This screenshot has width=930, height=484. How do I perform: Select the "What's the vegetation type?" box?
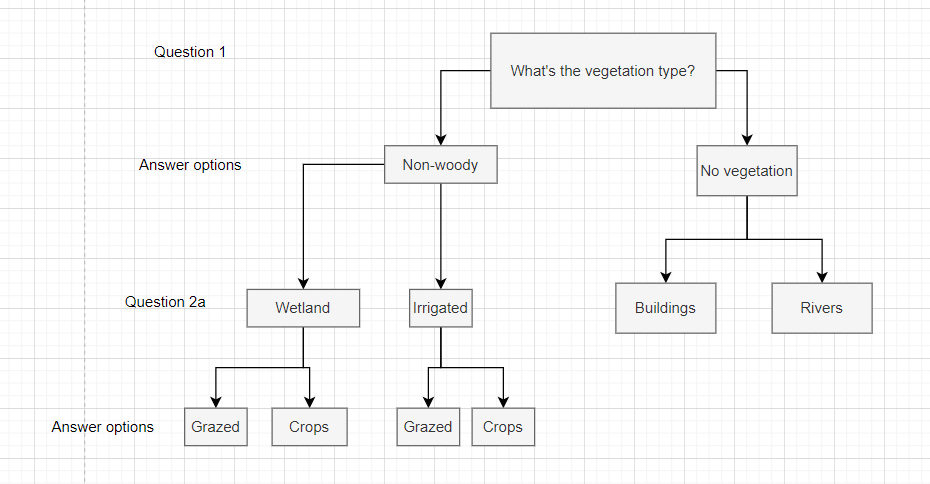603,71
